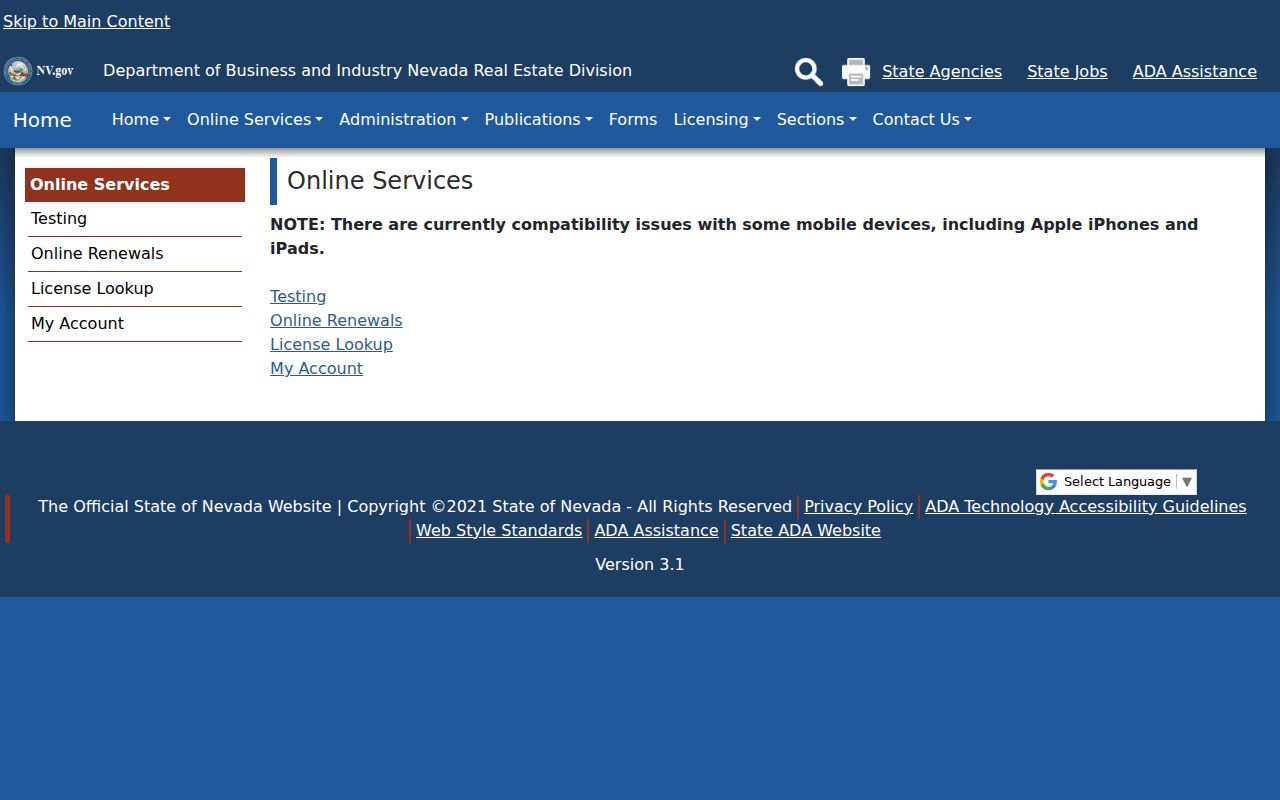
Task: Follow the My Account content link
Action: (316, 368)
